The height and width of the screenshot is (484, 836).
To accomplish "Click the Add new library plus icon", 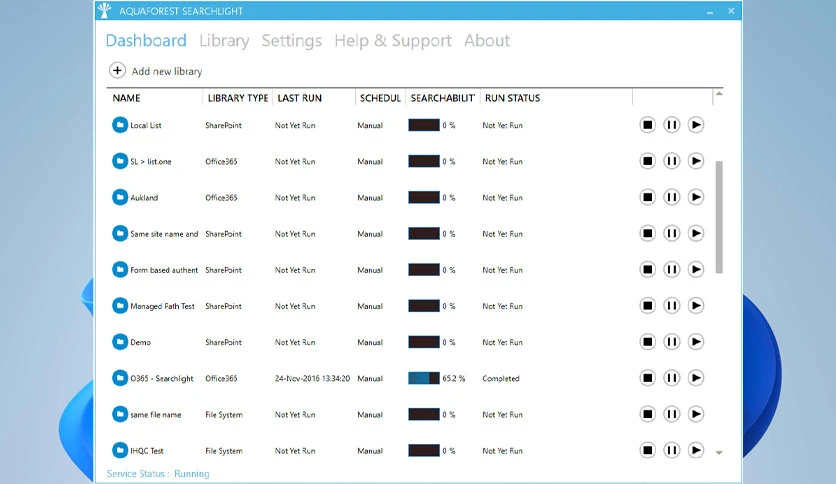I will click(x=117, y=70).
